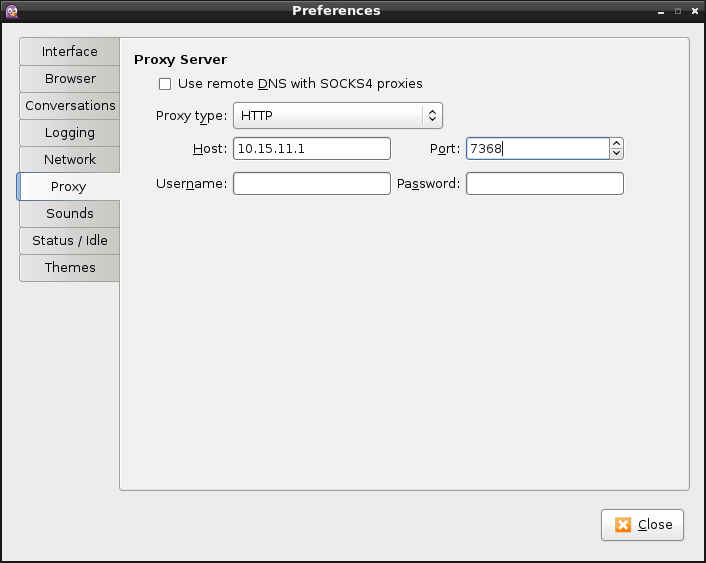Enable remote DNS with SOCKS4 proxies

tap(165, 84)
